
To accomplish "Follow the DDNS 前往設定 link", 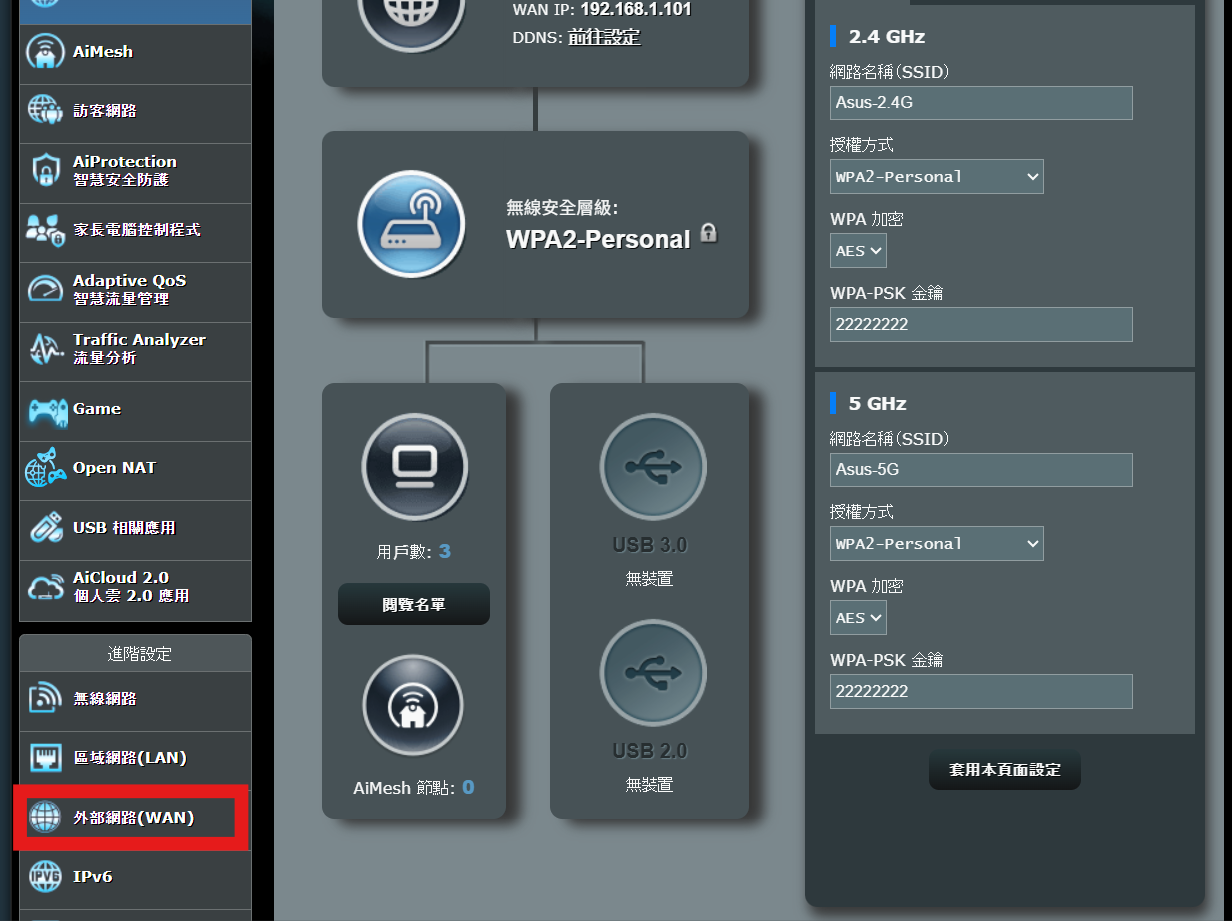I will (604, 38).
